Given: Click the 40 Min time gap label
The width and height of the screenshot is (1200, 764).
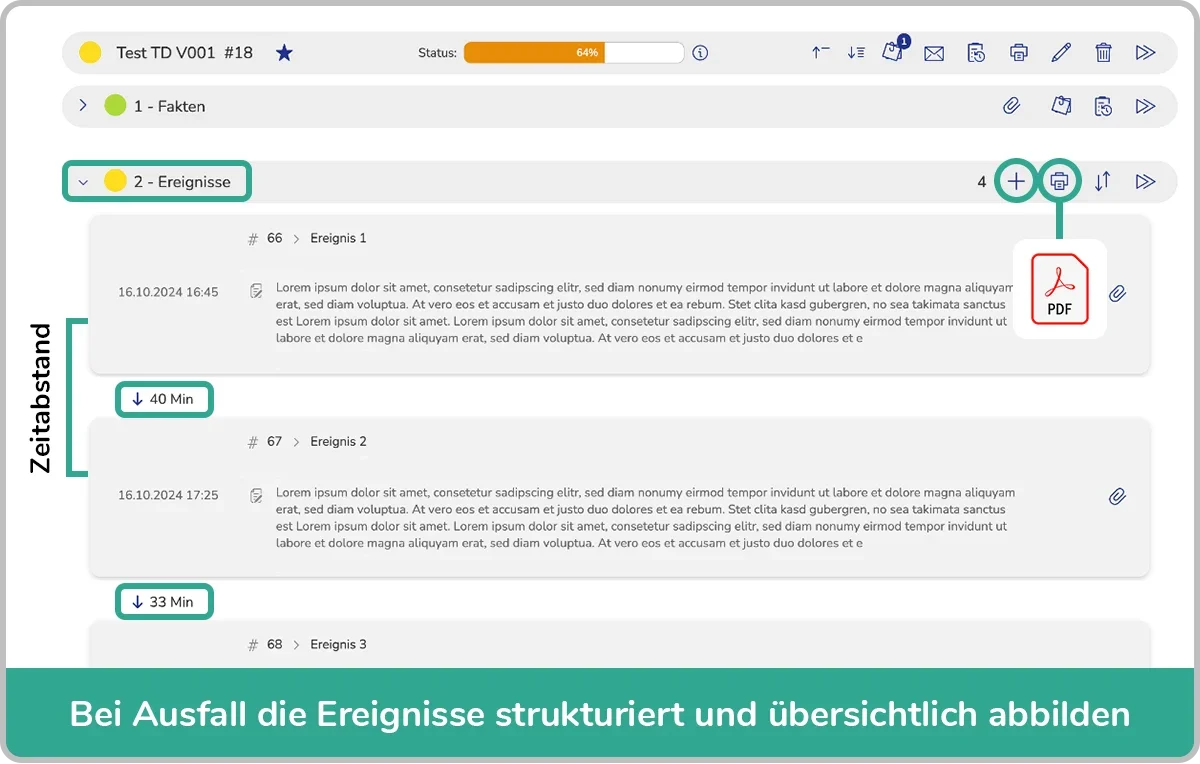Looking at the screenshot, I should click(164, 399).
